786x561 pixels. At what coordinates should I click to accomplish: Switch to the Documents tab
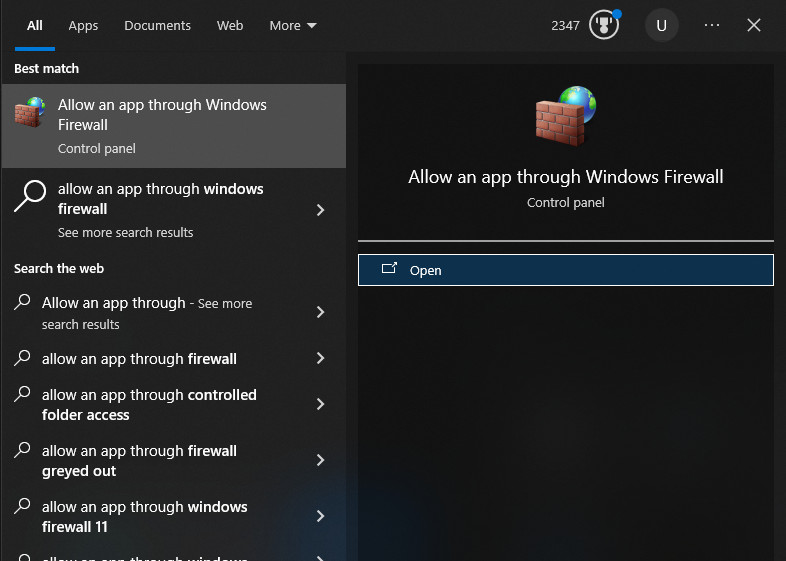pyautogui.click(x=157, y=26)
